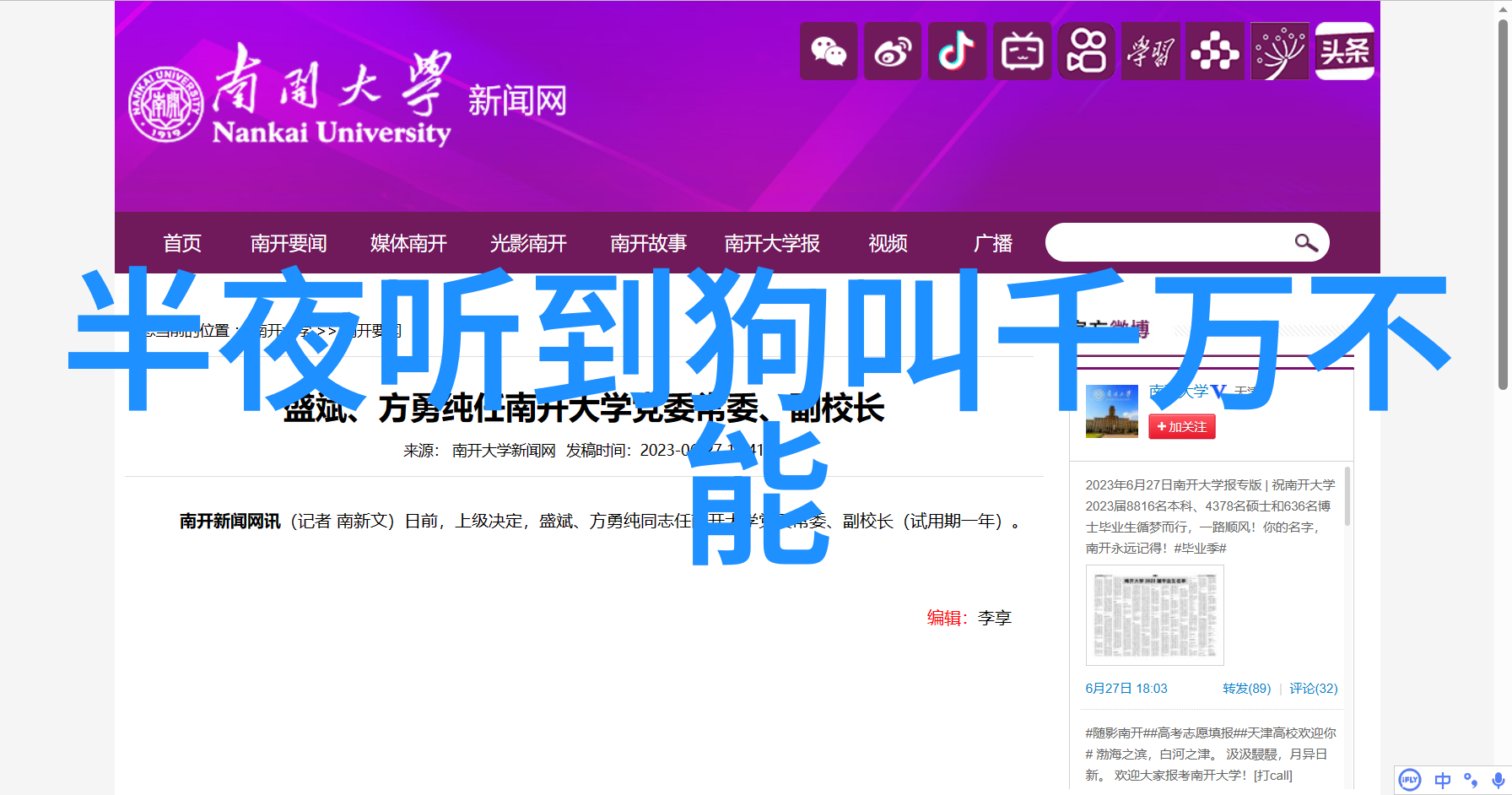Click the iFLY input method icon
The image size is (1512, 795).
click(1410, 780)
